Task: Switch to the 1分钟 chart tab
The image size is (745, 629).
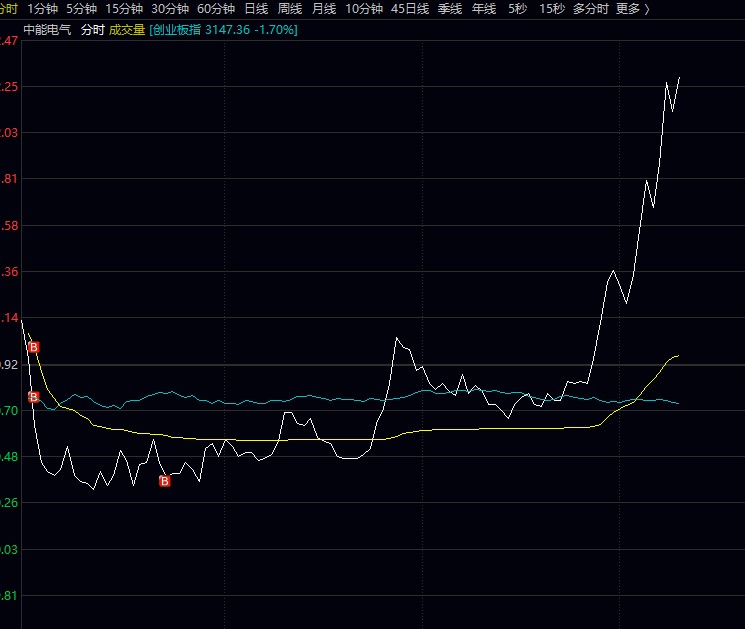Action: 42,9
